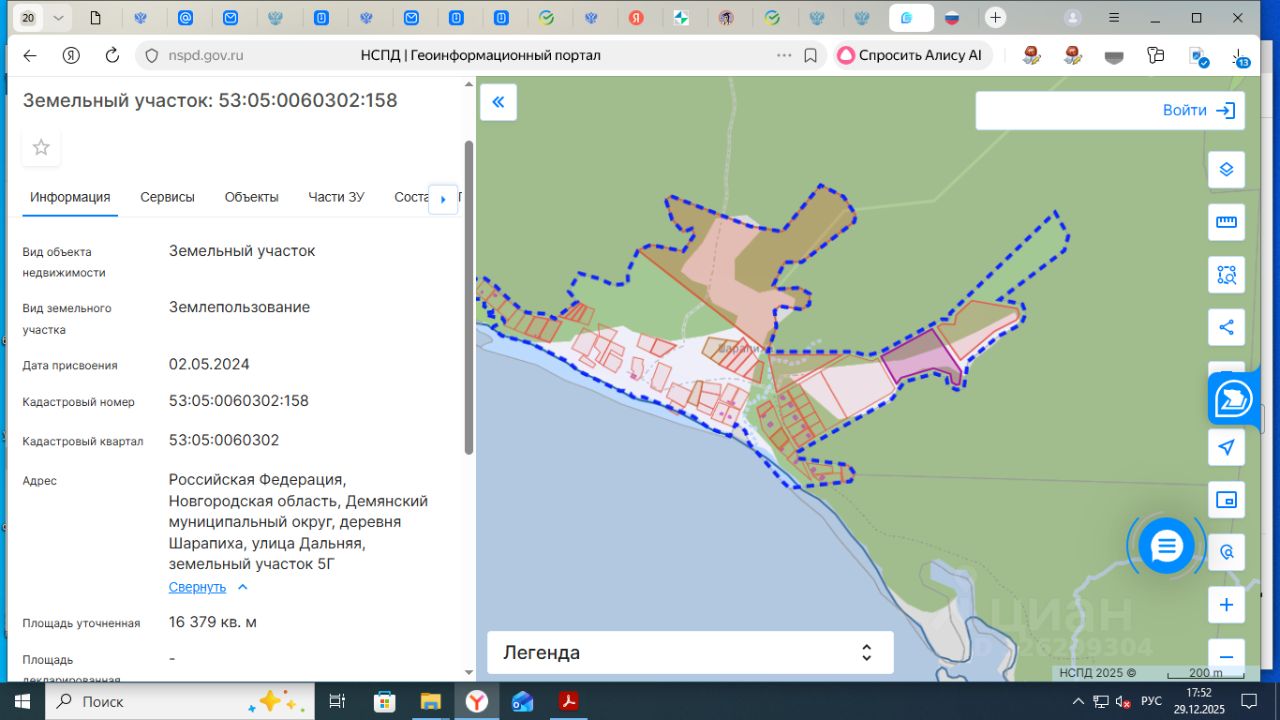The width and height of the screenshot is (1280, 720).
Task: Reload the NSPD page
Action: [x=112, y=55]
